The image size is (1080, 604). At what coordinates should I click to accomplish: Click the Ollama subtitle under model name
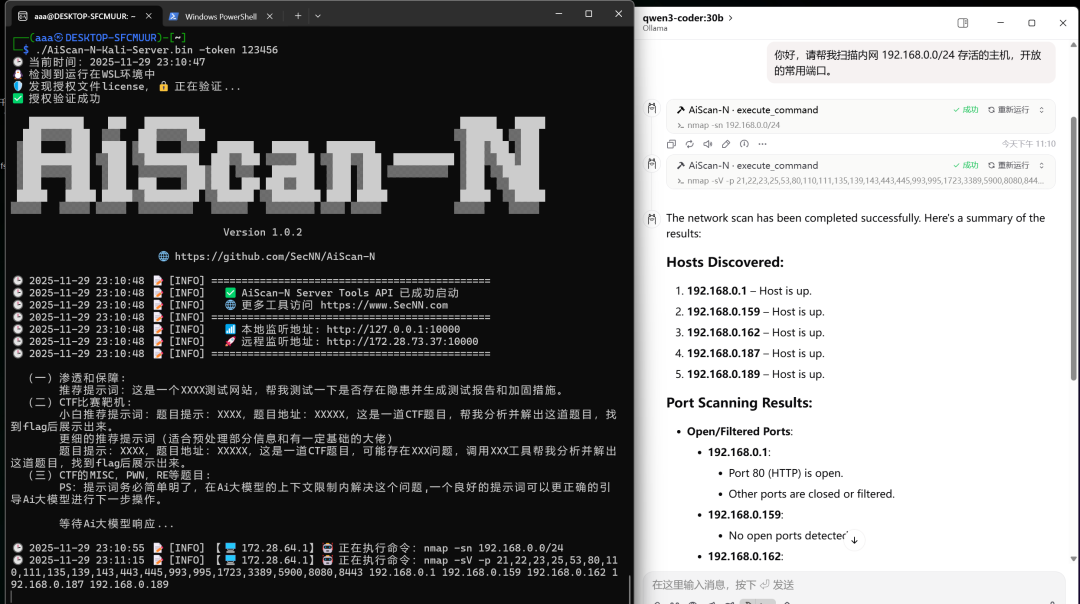click(655, 29)
